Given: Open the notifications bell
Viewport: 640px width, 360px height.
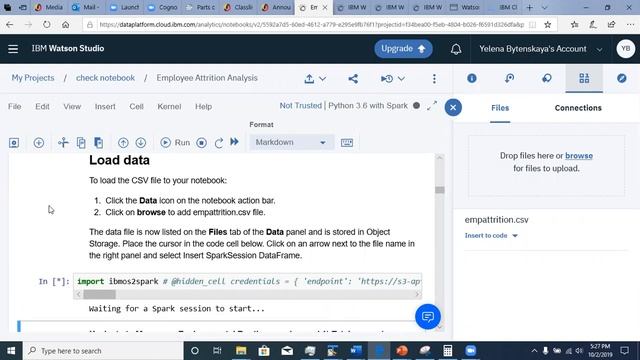Looking at the screenshot, I should click(456, 49).
